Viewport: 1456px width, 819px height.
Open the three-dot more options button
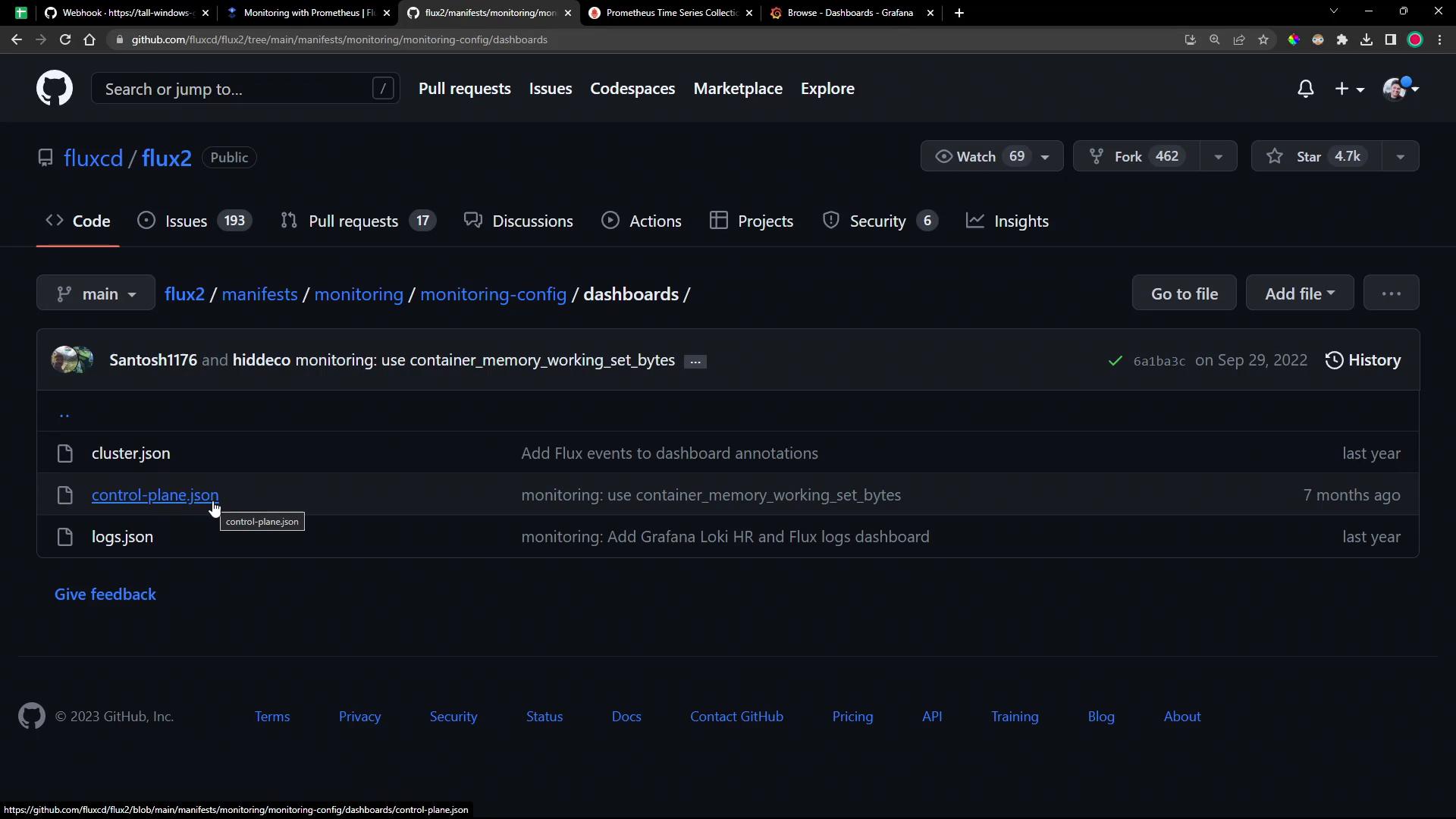pos(1391,293)
